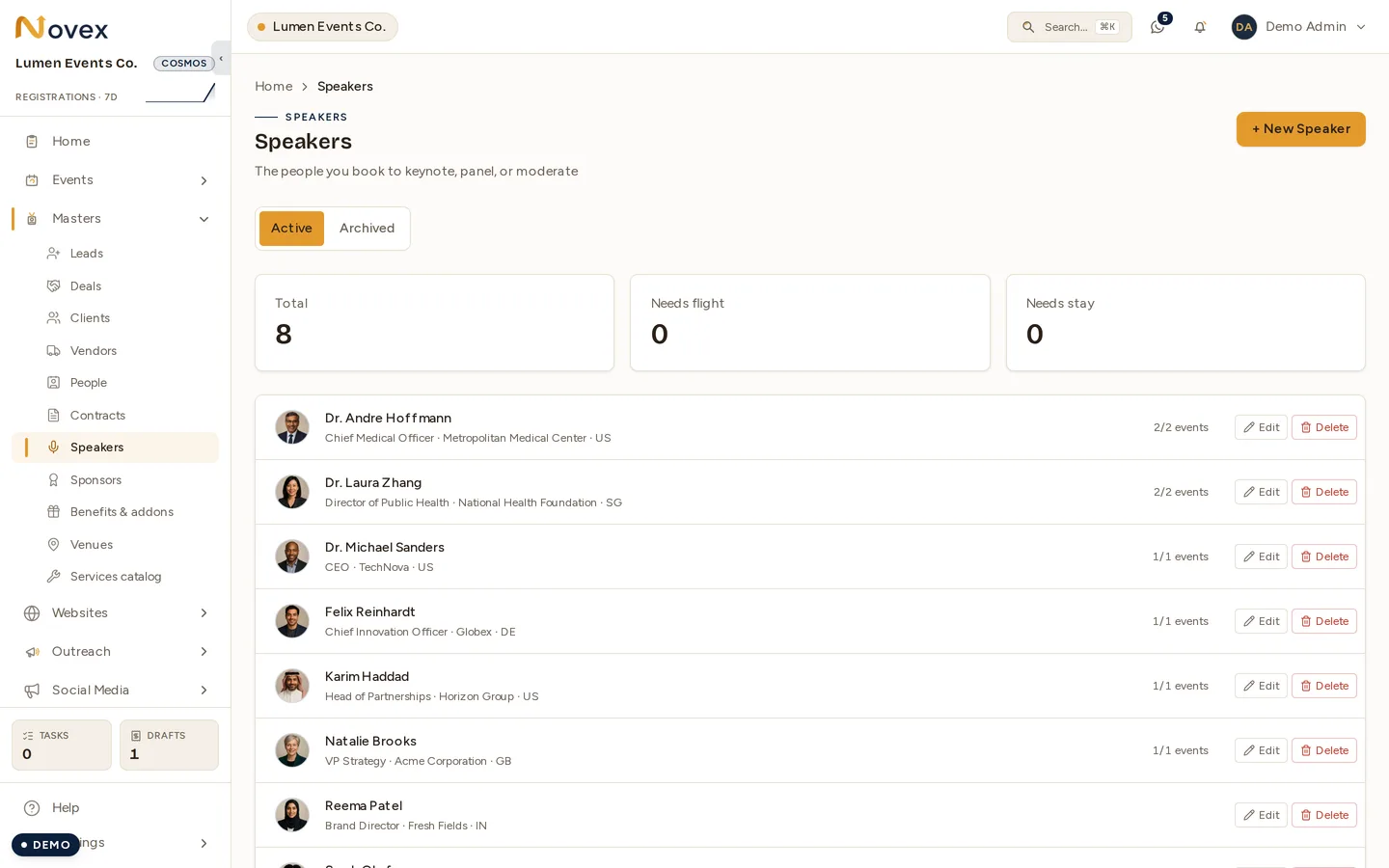Expand the Events submenu chevron
This screenshot has width=1389, height=868.
pos(204,180)
